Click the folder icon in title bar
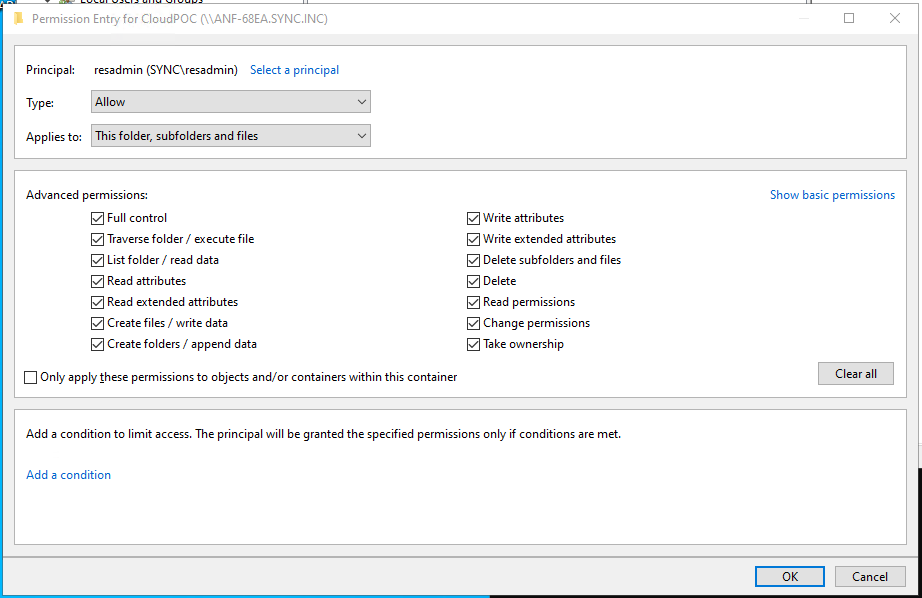Image resolution: width=922 pixels, height=598 pixels. tap(18, 18)
